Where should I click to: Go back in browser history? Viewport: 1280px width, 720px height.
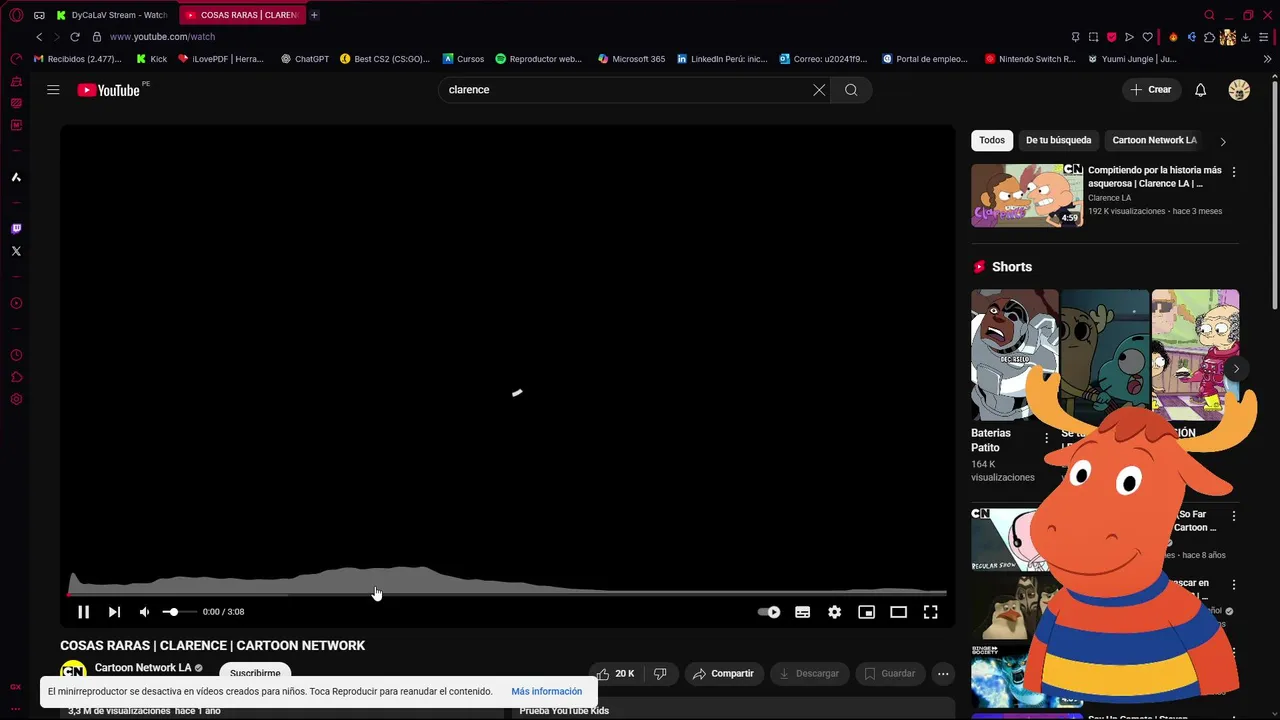click(39, 37)
